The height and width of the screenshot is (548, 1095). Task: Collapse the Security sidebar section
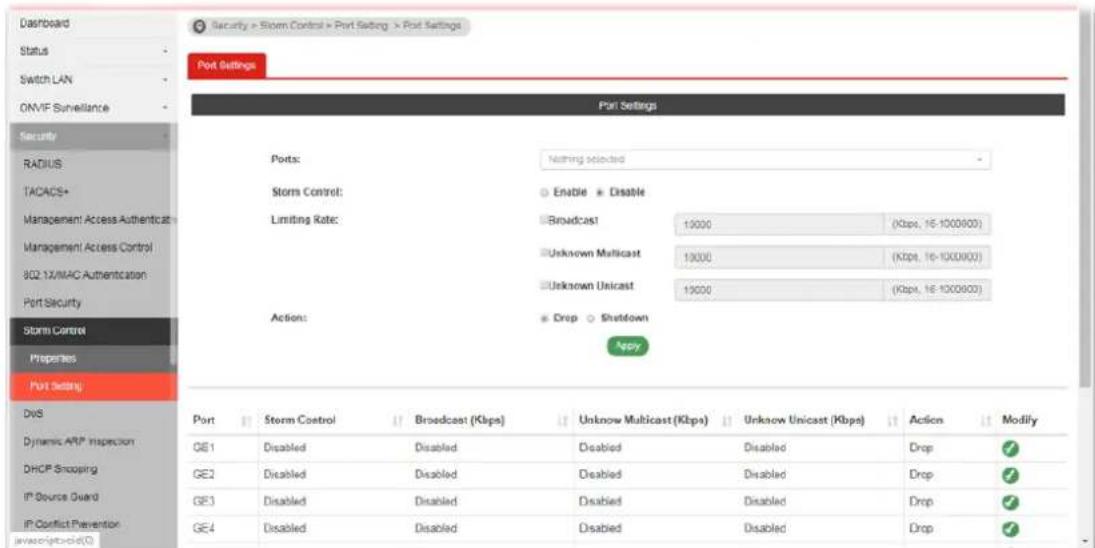(94, 136)
